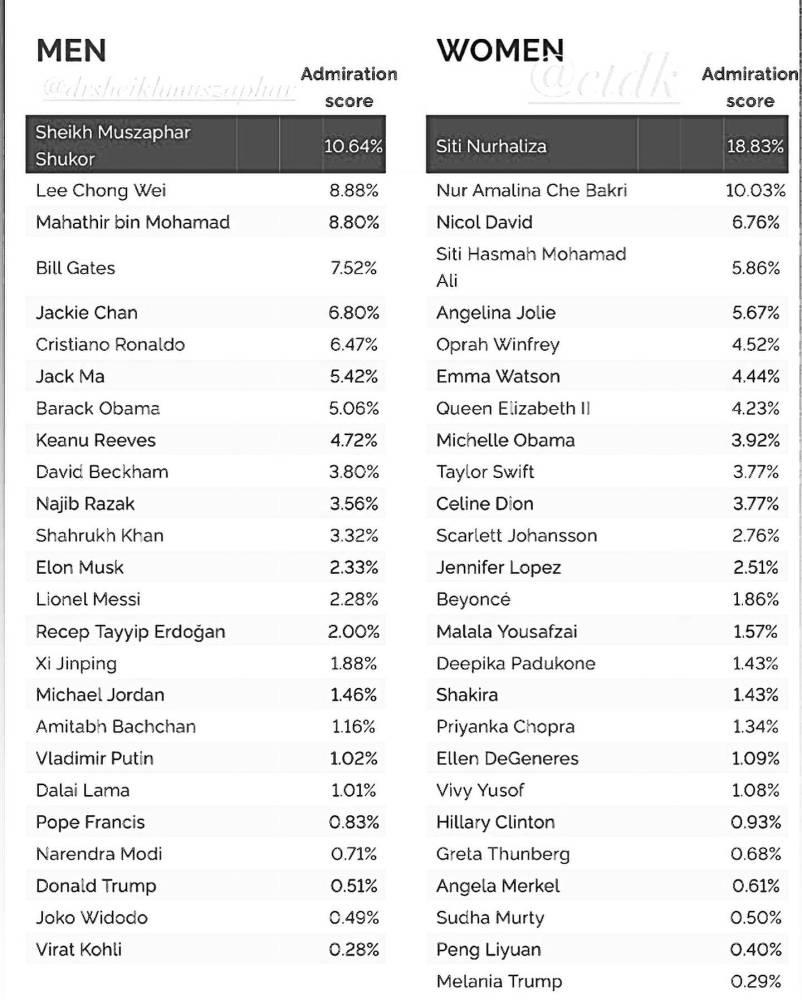Select the Mahathir bin Mohamad entry
The height and width of the screenshot is (1000, 802).
133,222
